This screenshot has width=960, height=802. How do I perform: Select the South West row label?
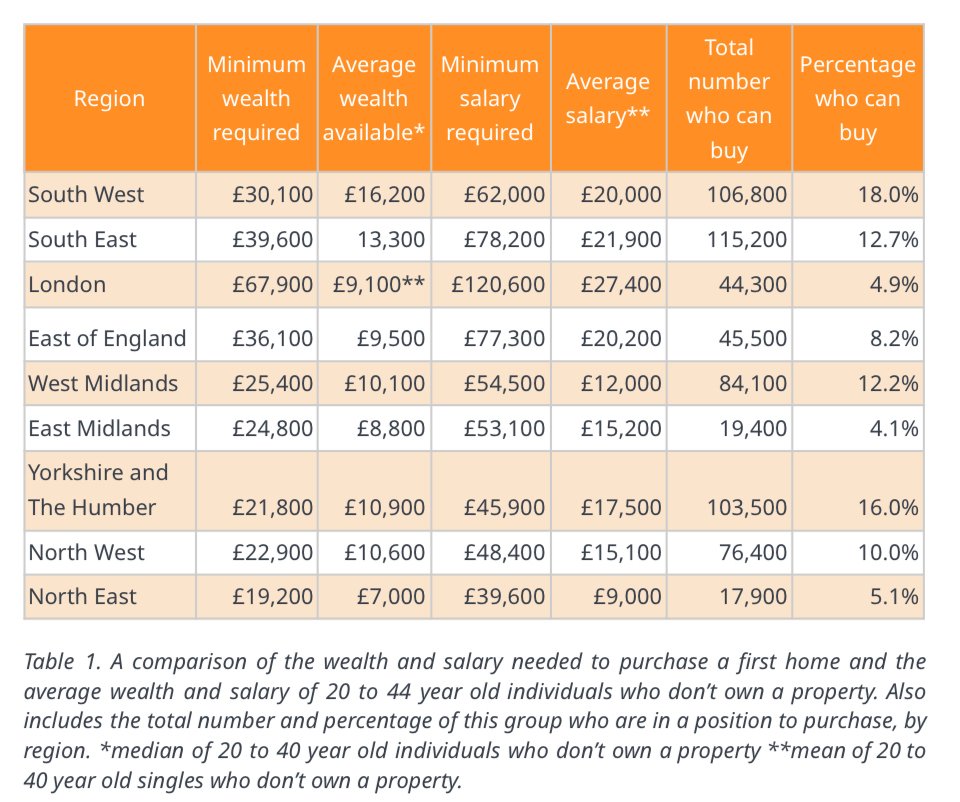(x=87, y=195)
